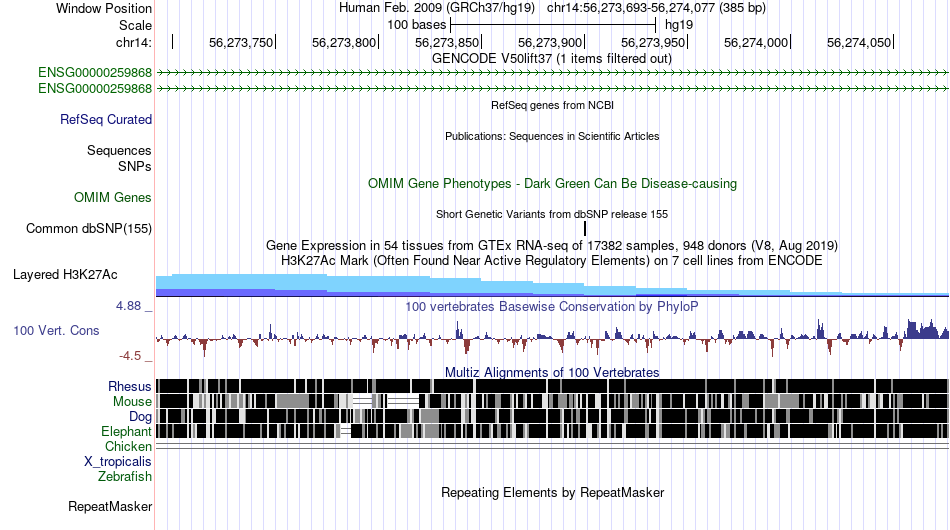Click the Chicken alignment double-line row
Screen dimensions: 950x530
coord(552,446)
